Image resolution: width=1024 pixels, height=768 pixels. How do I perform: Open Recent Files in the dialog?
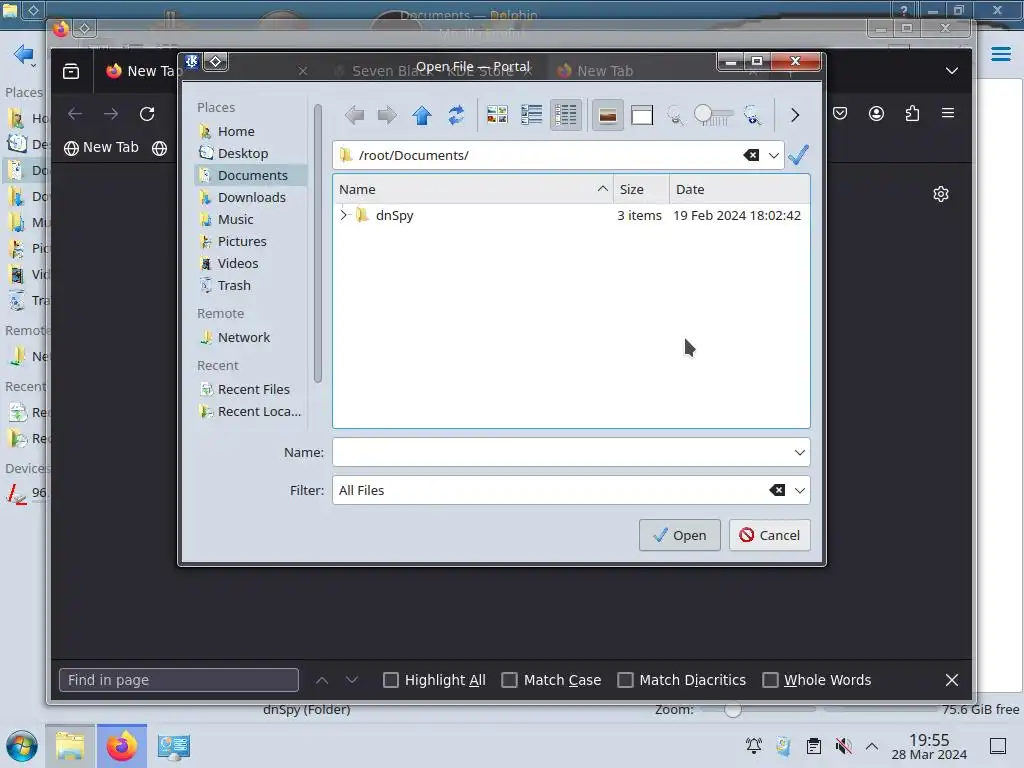[x=251, y=389]
